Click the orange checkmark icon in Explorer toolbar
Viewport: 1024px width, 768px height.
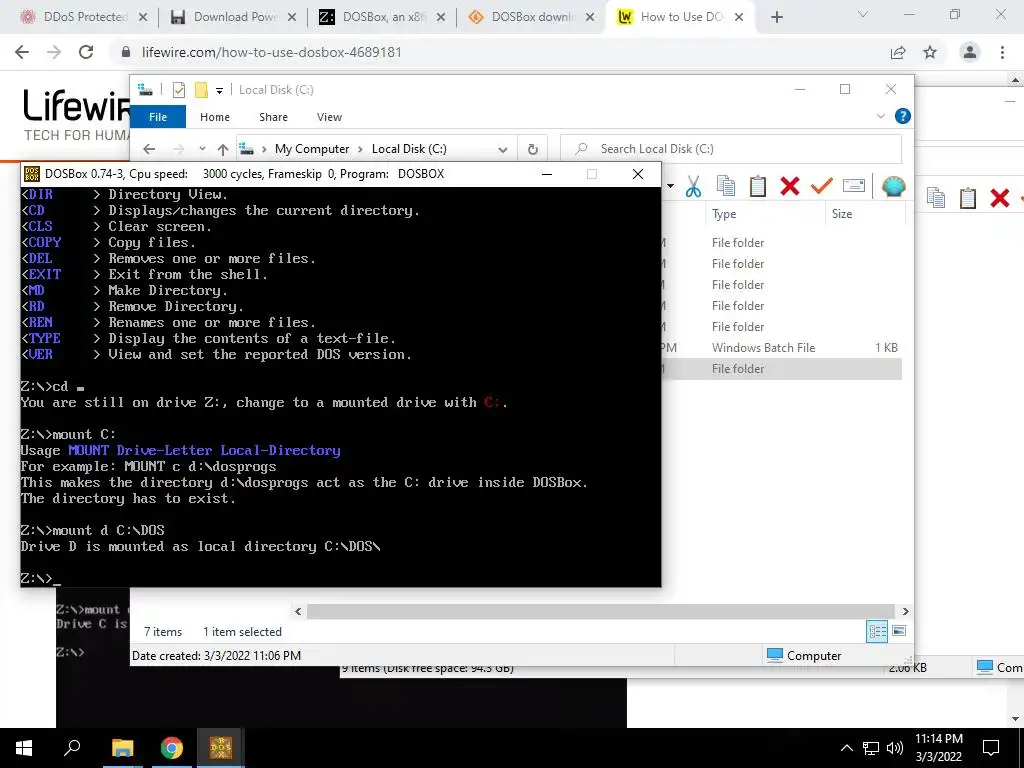822,187
